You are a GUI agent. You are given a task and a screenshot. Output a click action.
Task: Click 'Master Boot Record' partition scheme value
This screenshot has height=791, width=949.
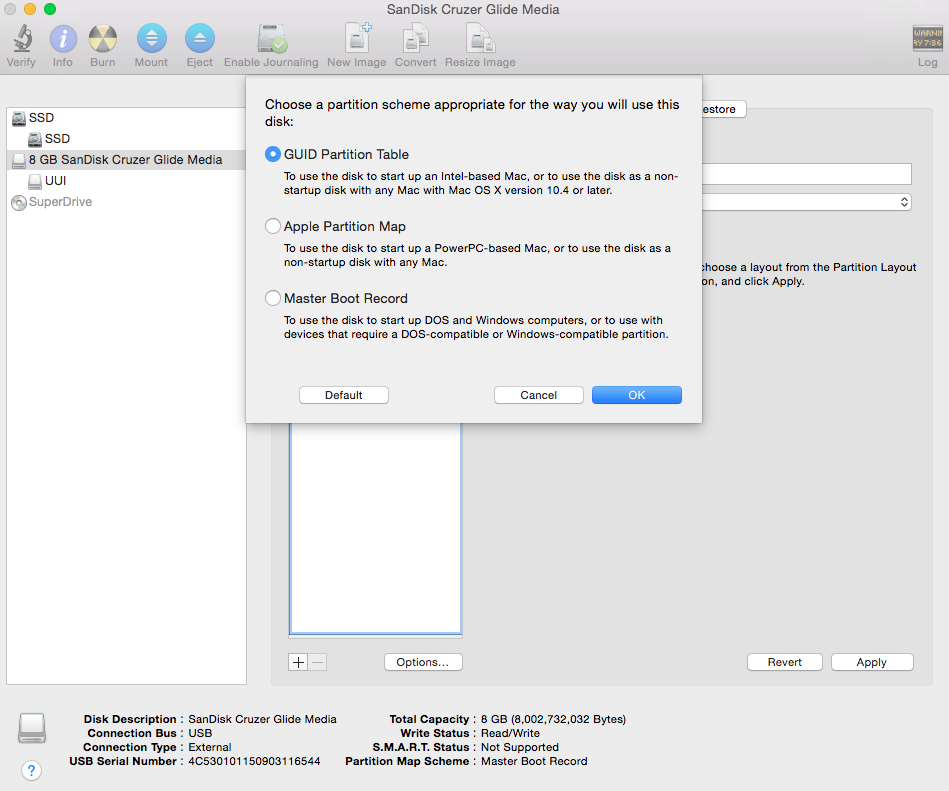pos(534,761)
